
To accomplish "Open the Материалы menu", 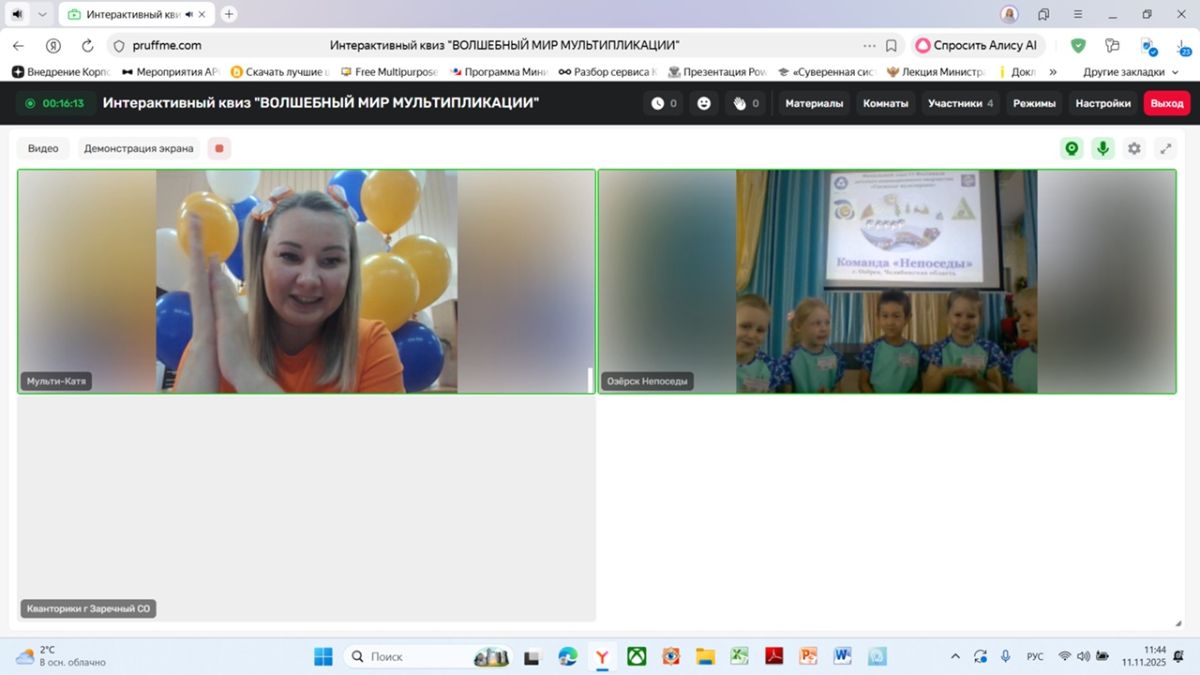I will coord(814,103).
